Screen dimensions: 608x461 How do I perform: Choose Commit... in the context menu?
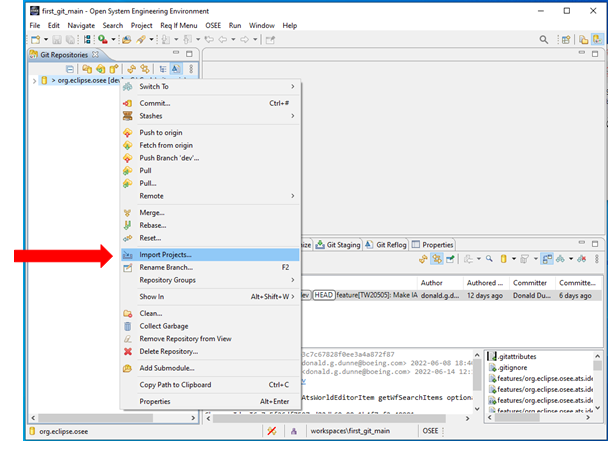[210, 103]
